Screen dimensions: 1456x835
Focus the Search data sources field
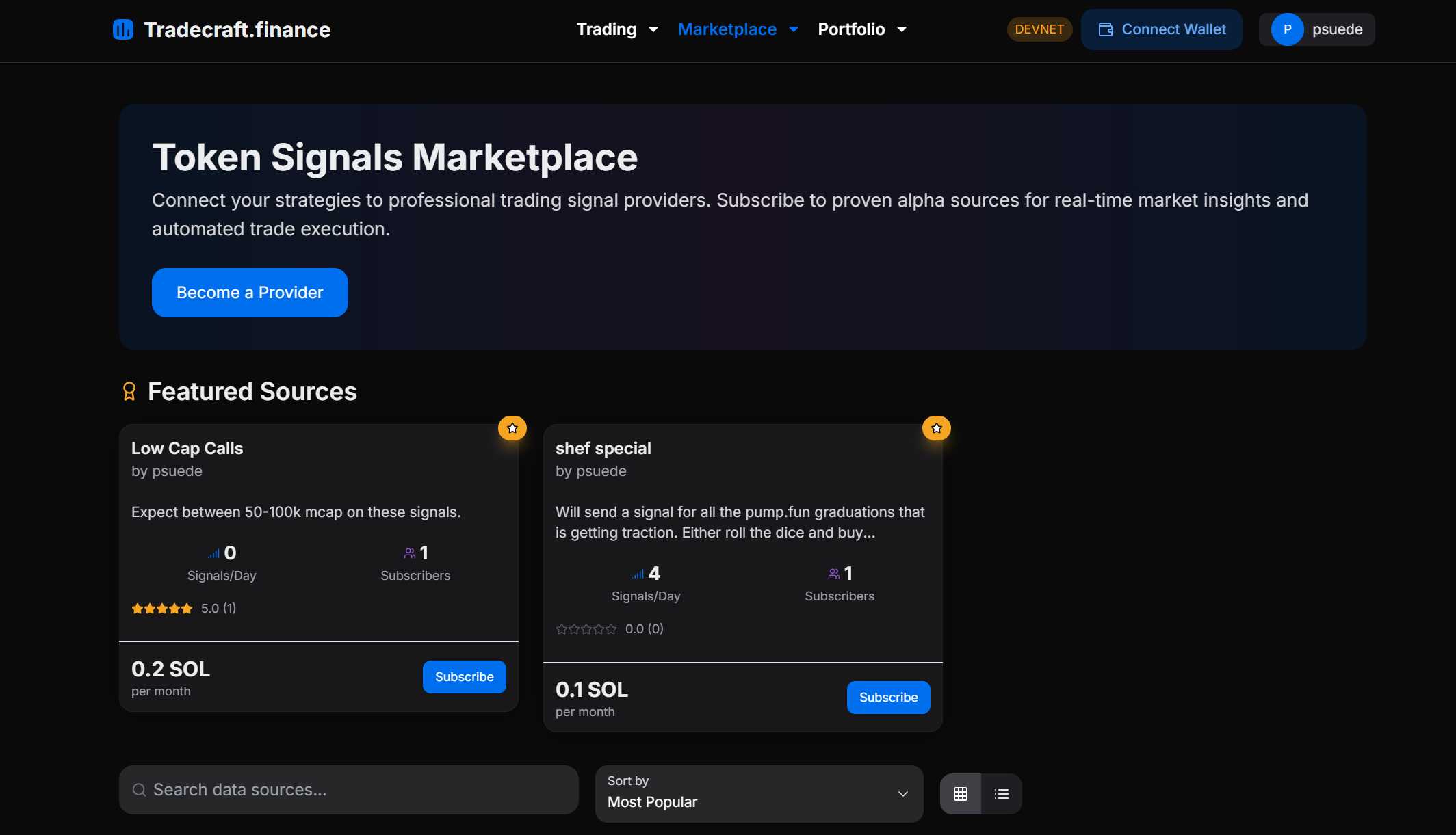349,790
